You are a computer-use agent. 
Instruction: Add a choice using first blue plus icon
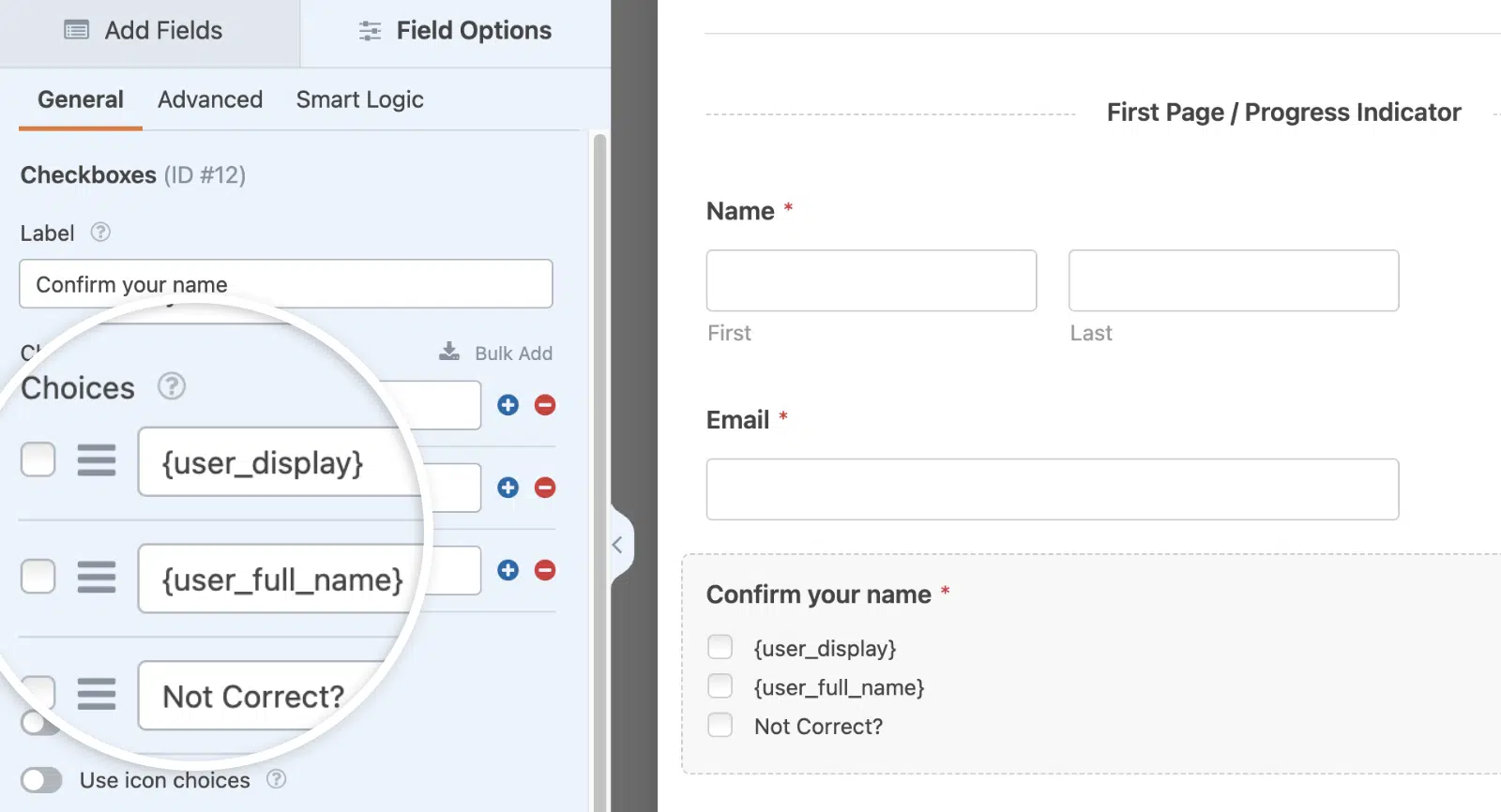click(508, 405)
